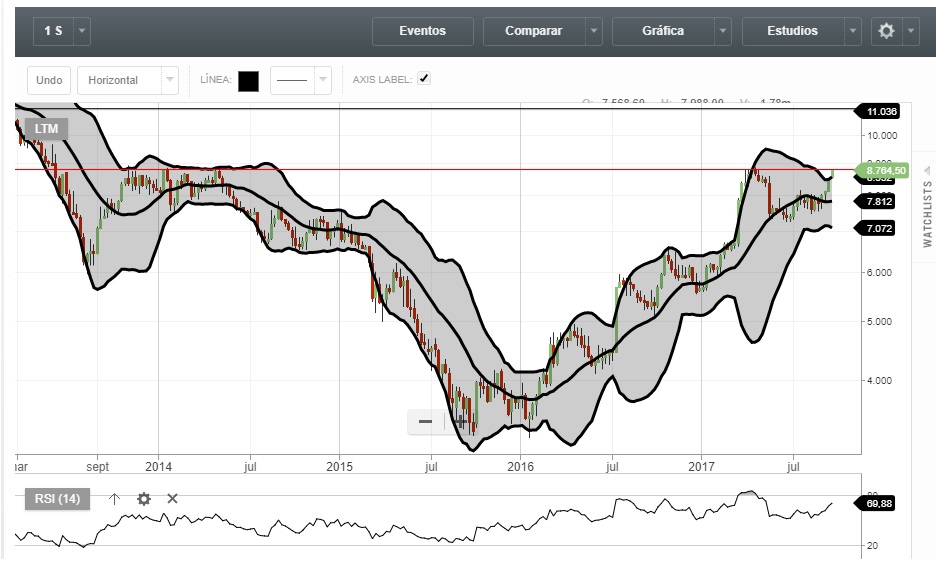Open the Gráfica menu
Screen dimensions: 936x568
click(663, 31)
